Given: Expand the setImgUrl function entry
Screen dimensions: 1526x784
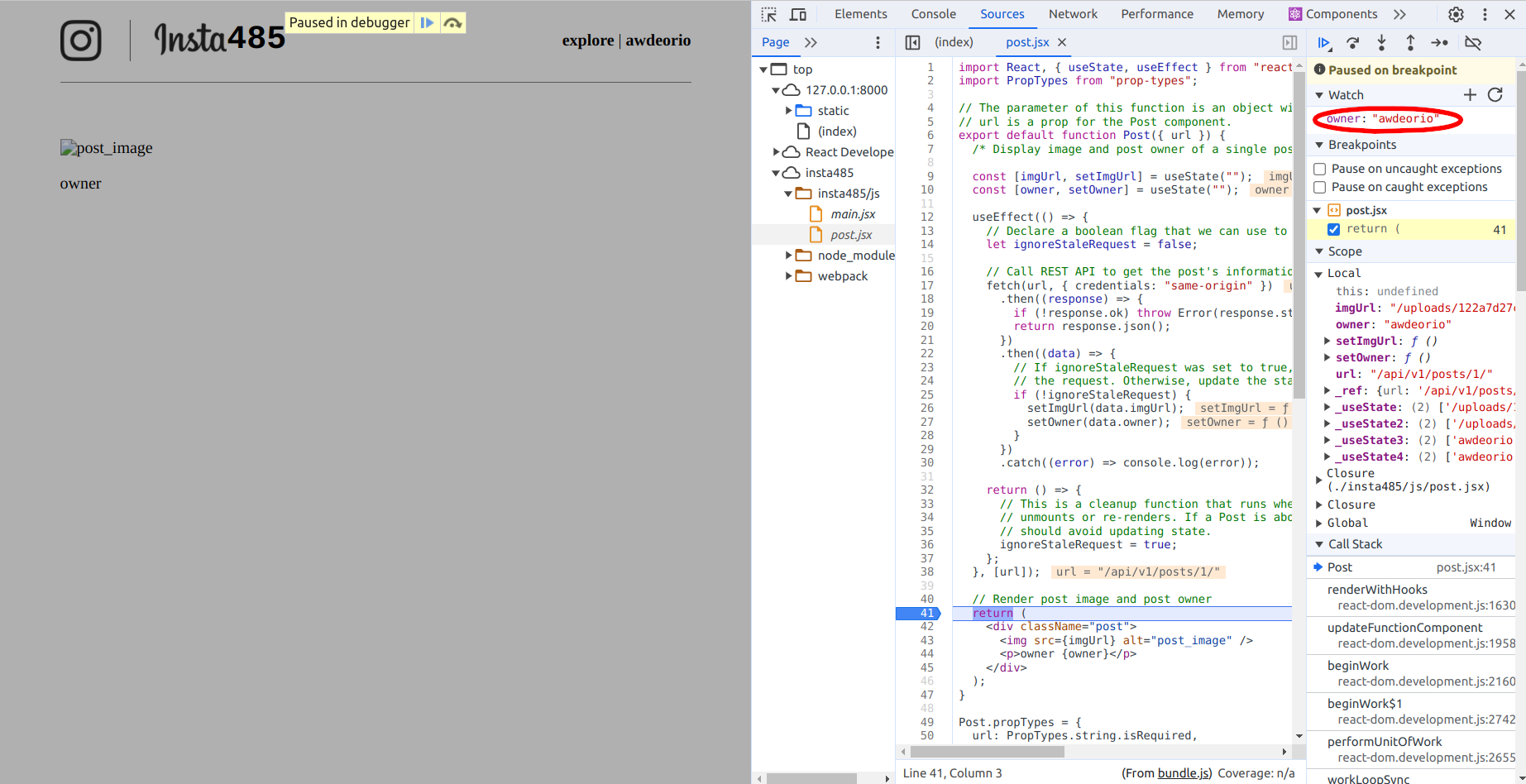Looking at the screenshot, I should (x=1327, y=341).
